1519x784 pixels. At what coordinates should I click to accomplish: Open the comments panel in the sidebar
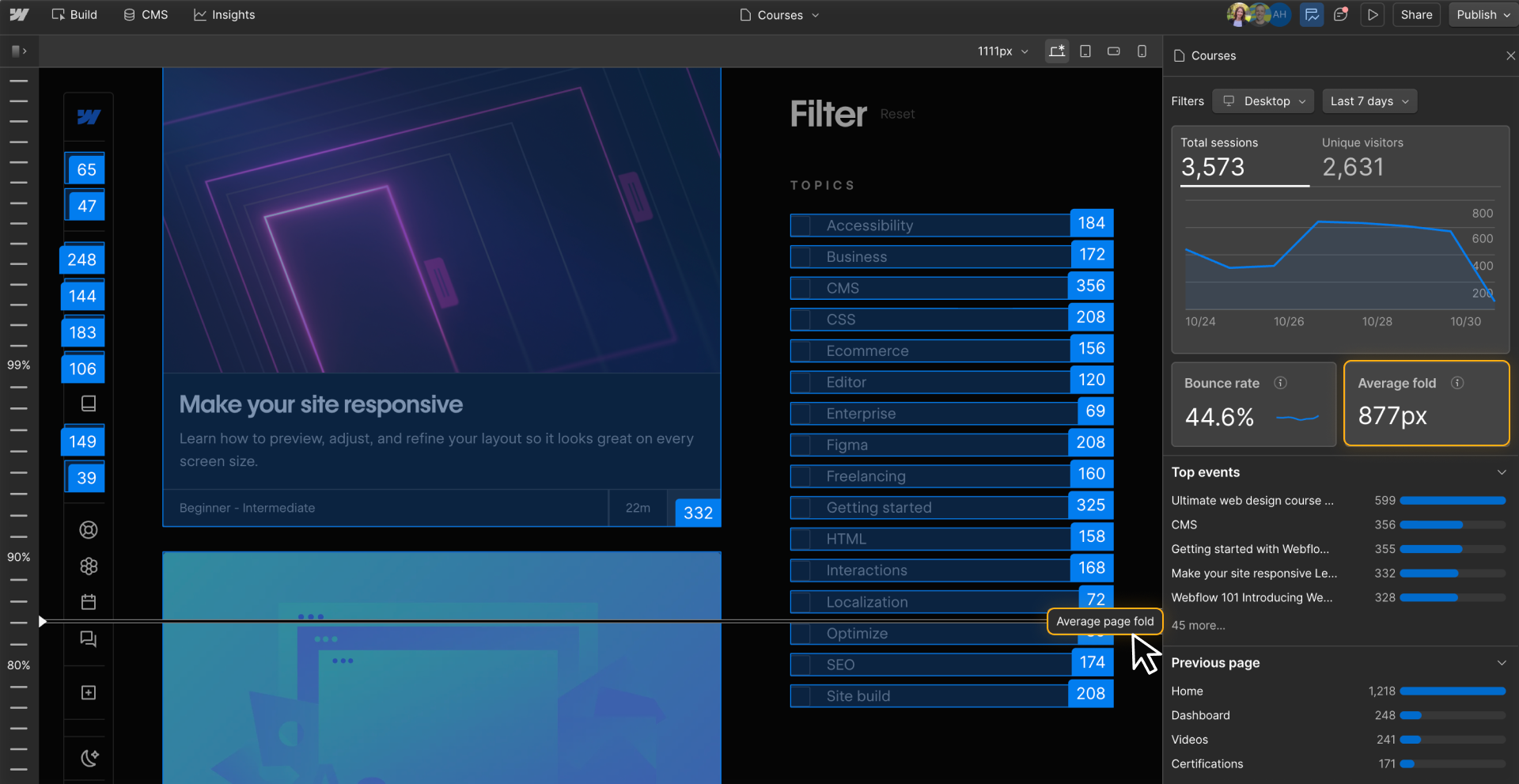88,638
